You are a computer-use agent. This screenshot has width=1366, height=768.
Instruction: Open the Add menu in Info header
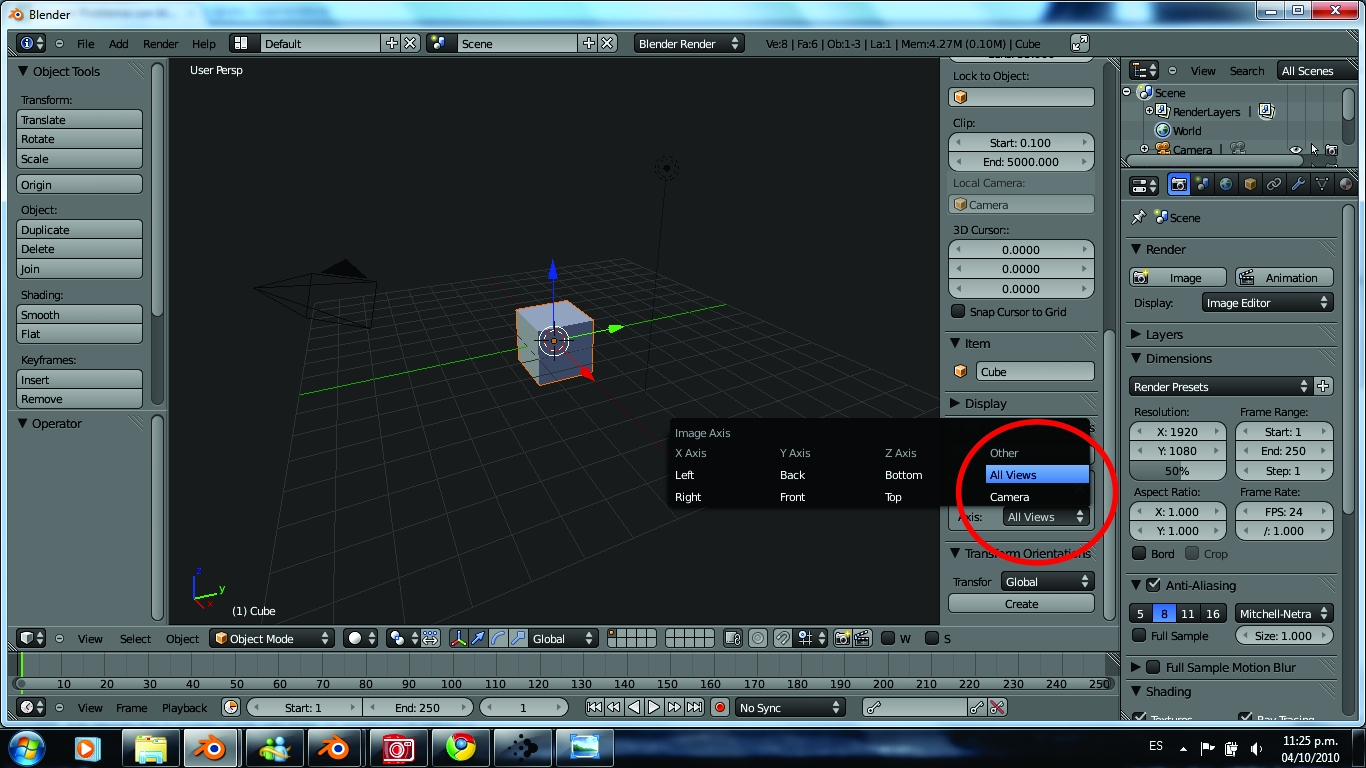point(118,43)
